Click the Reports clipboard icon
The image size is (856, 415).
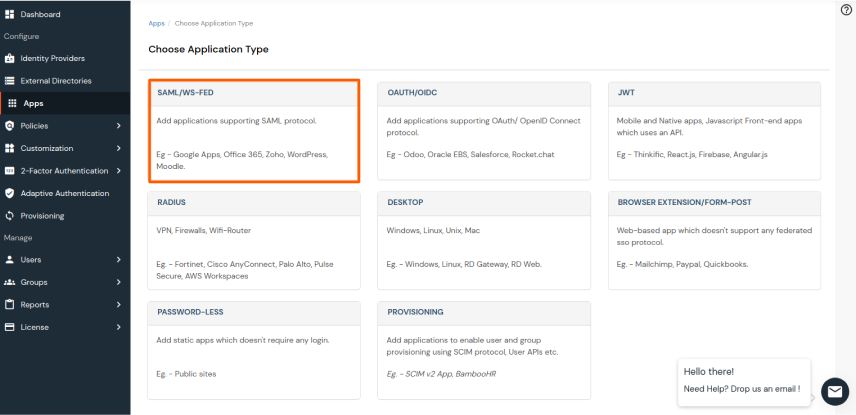point(9,305)
